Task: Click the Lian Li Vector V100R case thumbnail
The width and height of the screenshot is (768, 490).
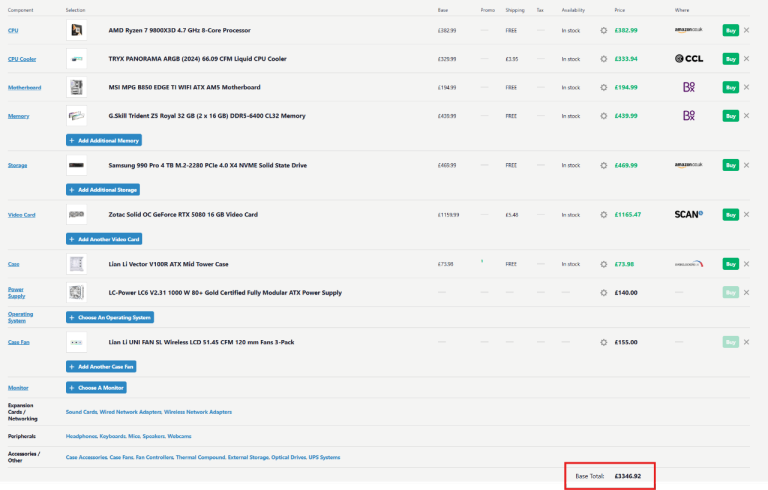Action: click(76, 264)
